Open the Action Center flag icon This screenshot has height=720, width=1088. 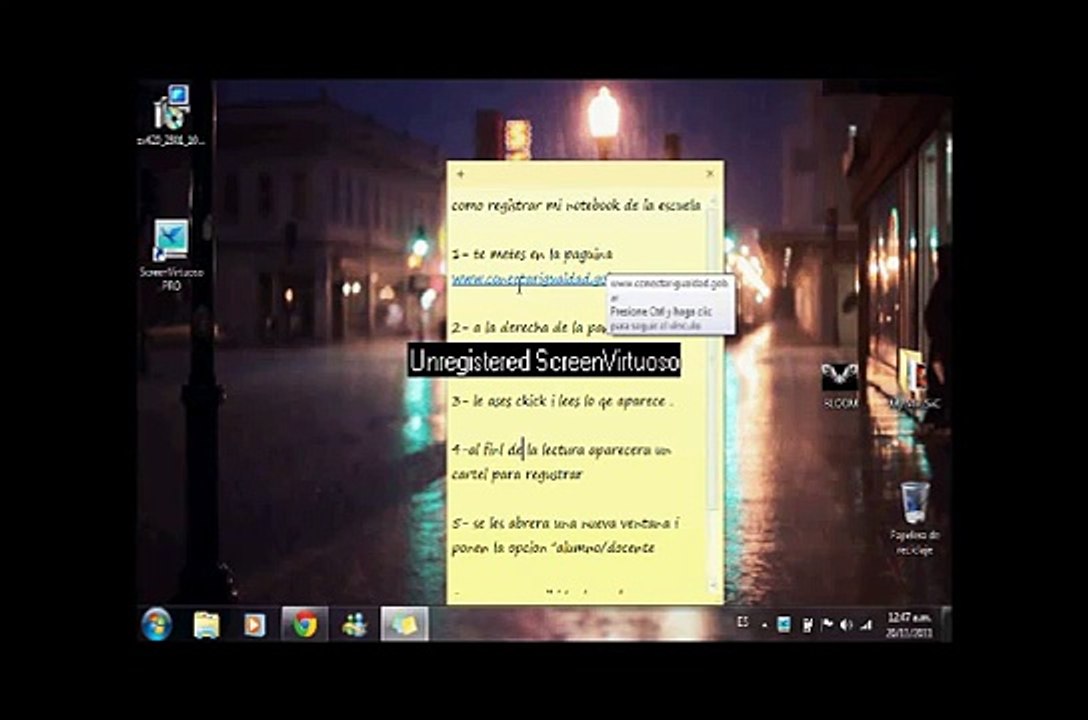point(826,625)
